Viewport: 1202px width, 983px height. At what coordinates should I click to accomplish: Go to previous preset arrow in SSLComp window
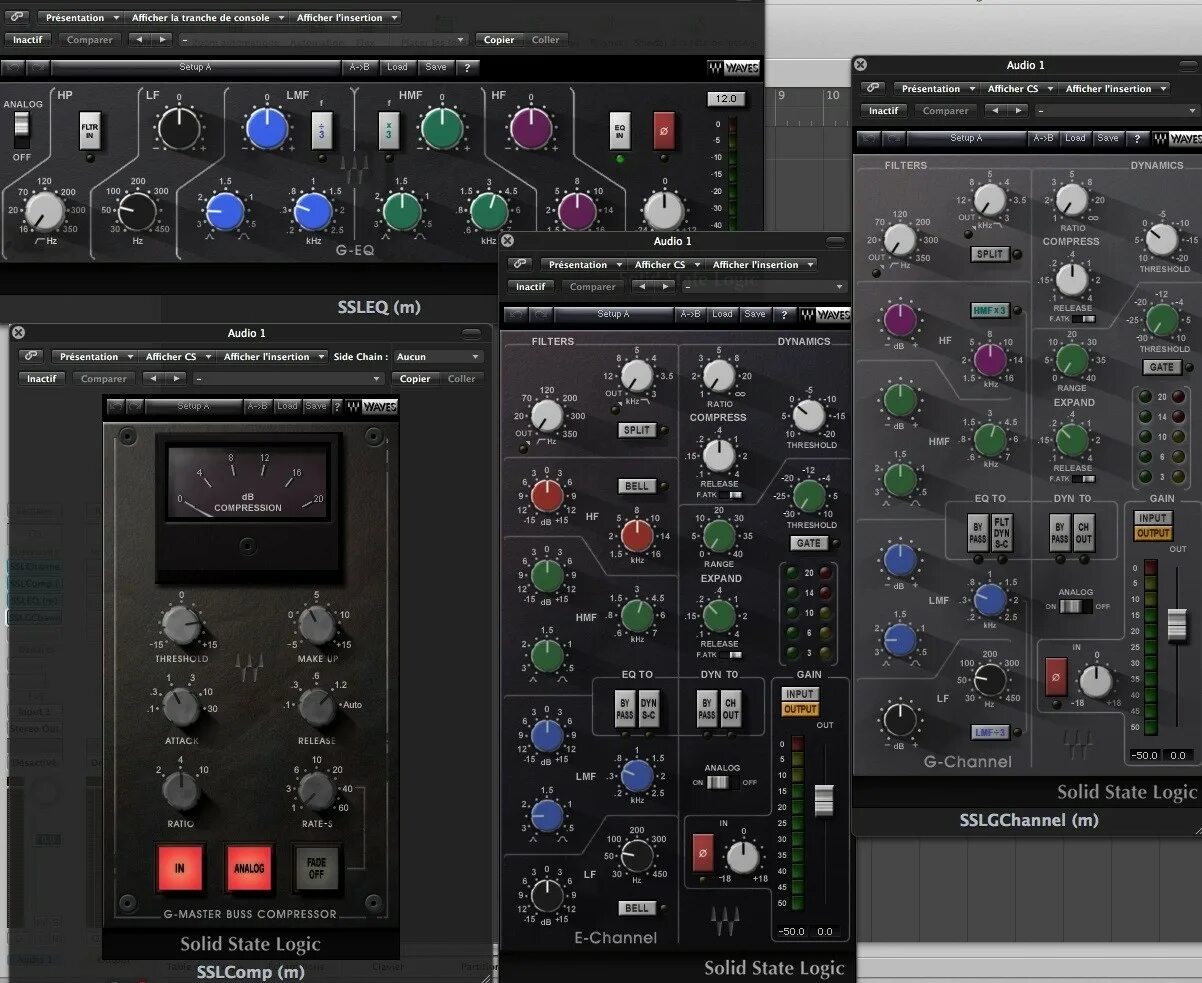click(152, 378)
